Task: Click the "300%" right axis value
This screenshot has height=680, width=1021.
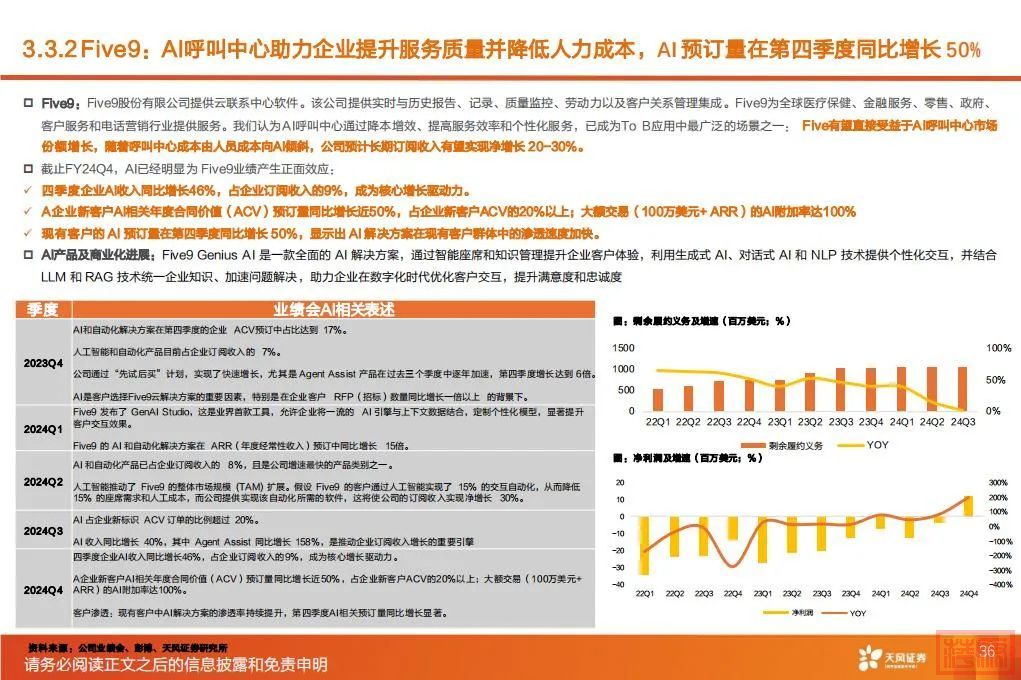Action: [x=998, y=483]
